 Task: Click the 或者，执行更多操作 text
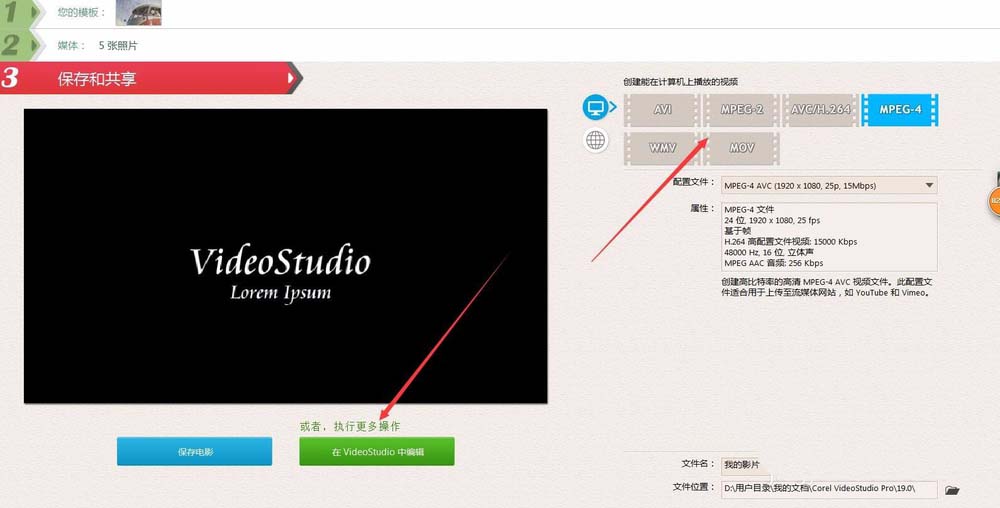[x=350, y=426]
